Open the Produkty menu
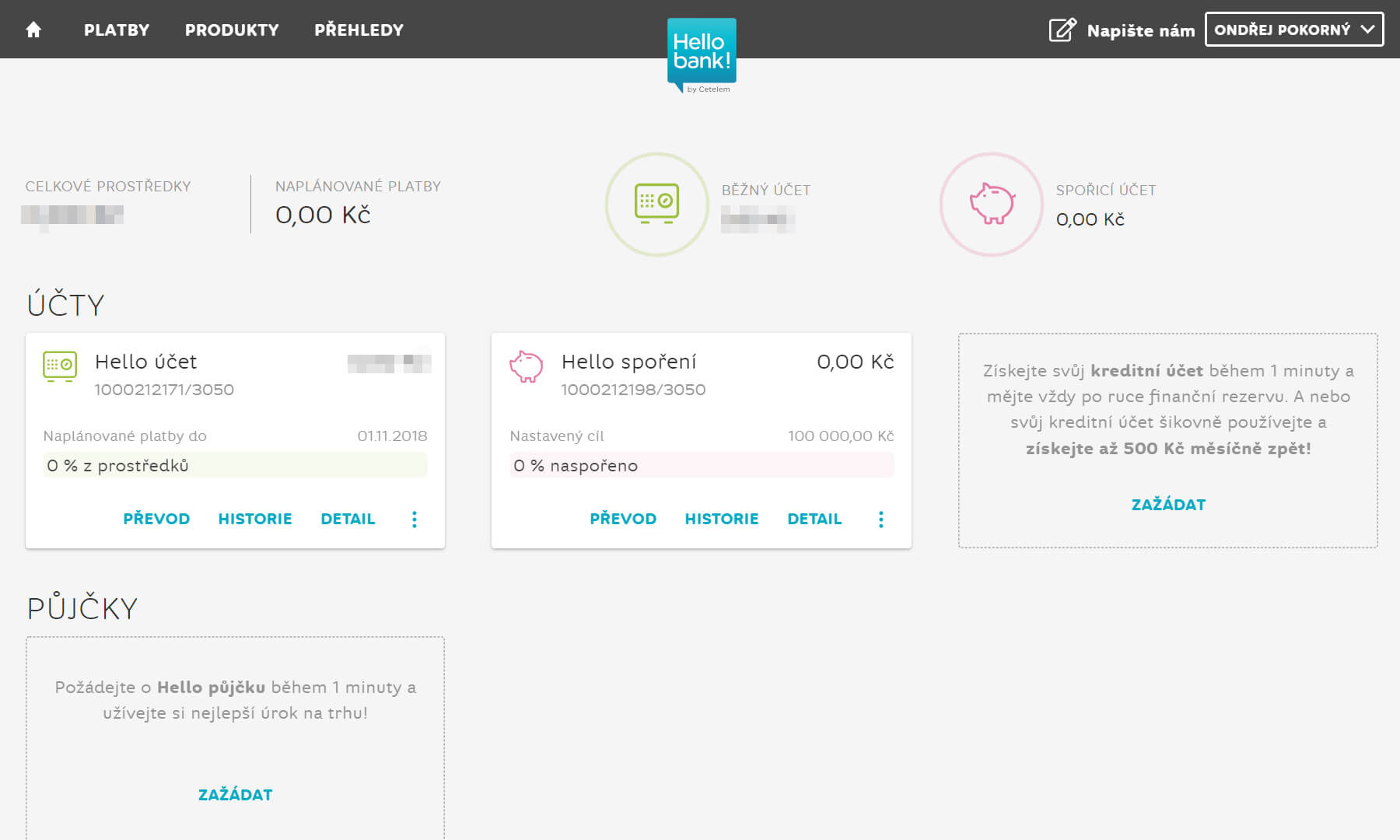 pos(232,30)
